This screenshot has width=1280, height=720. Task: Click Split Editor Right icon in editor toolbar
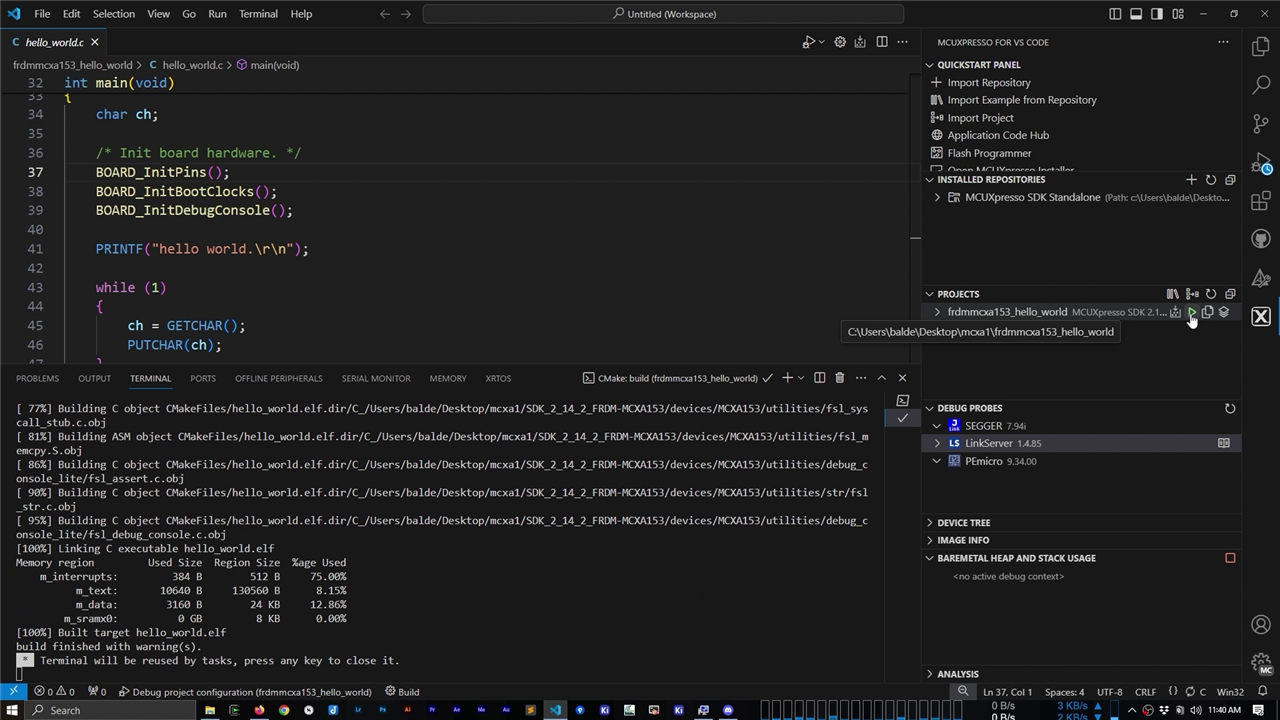tap(882, 42)
